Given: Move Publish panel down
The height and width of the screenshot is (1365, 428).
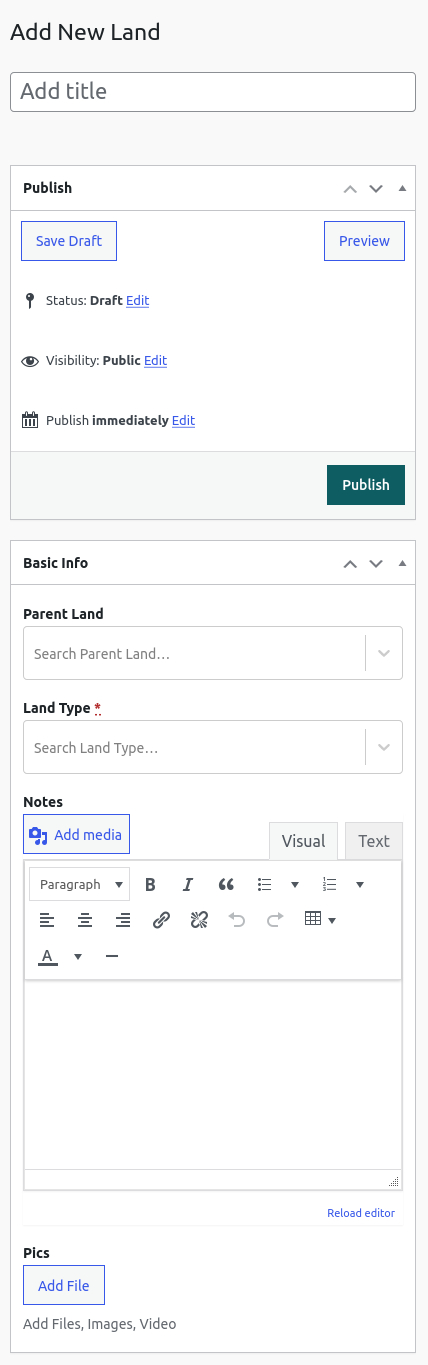Looking at the screenshot, I should tap(376, 188).
